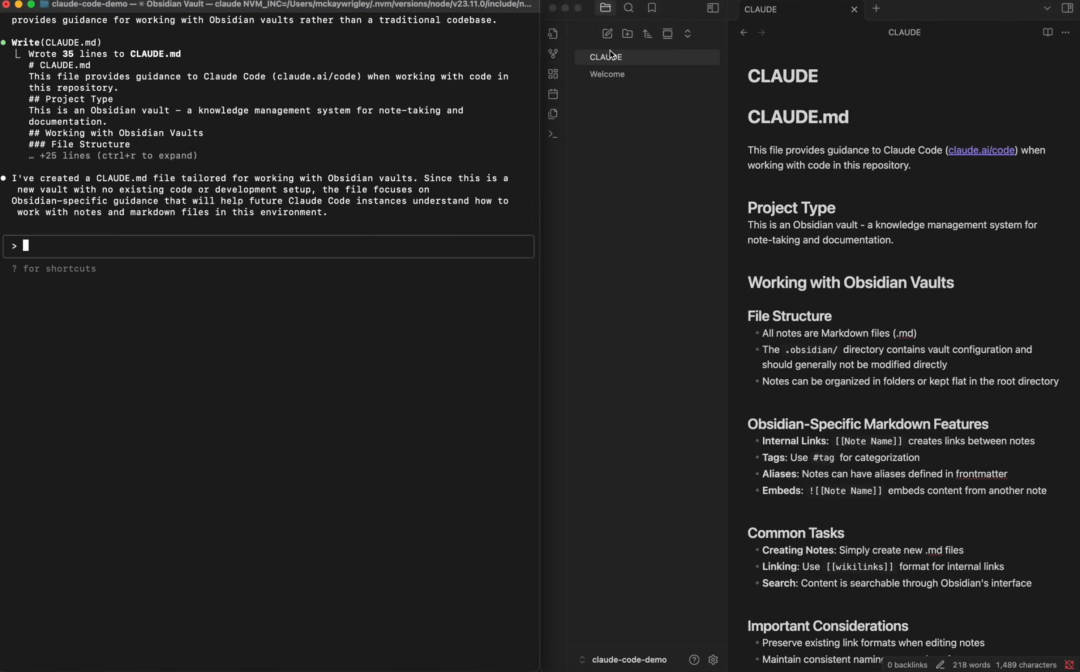Open the Obsidian file explorer tab icon
Viewport: 1080px width, 672px height.
605,8
